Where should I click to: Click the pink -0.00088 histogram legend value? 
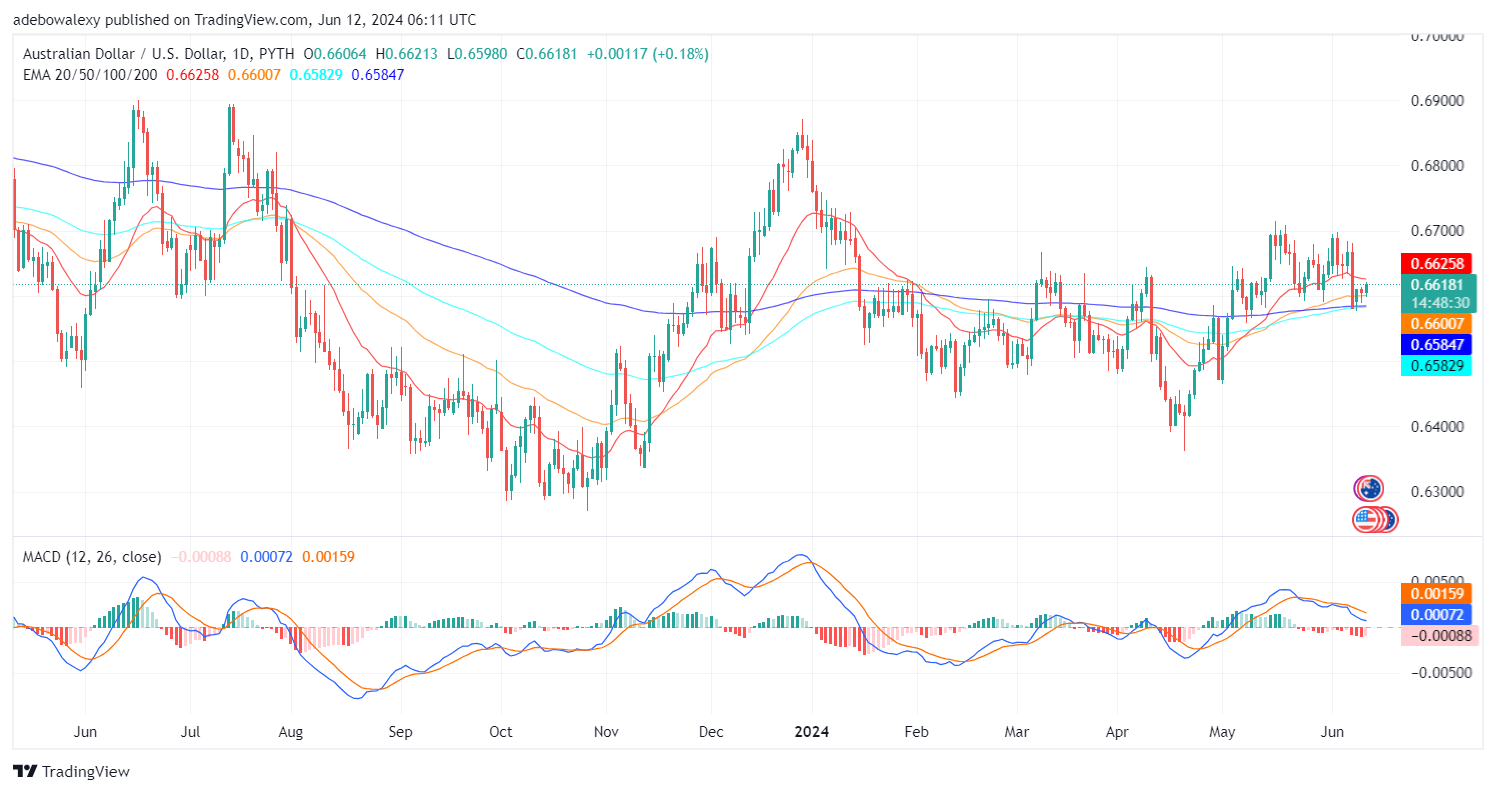[202, 556]
